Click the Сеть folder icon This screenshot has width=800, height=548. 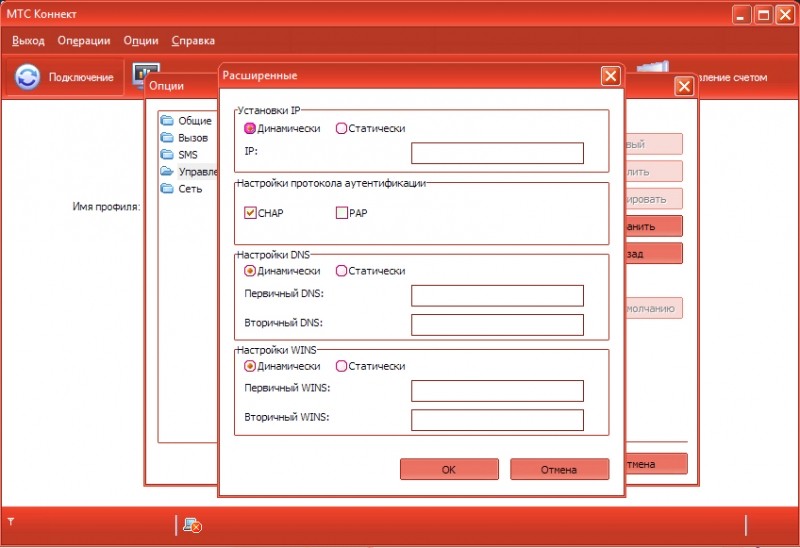pyautogui.click(x=167, y=188)
